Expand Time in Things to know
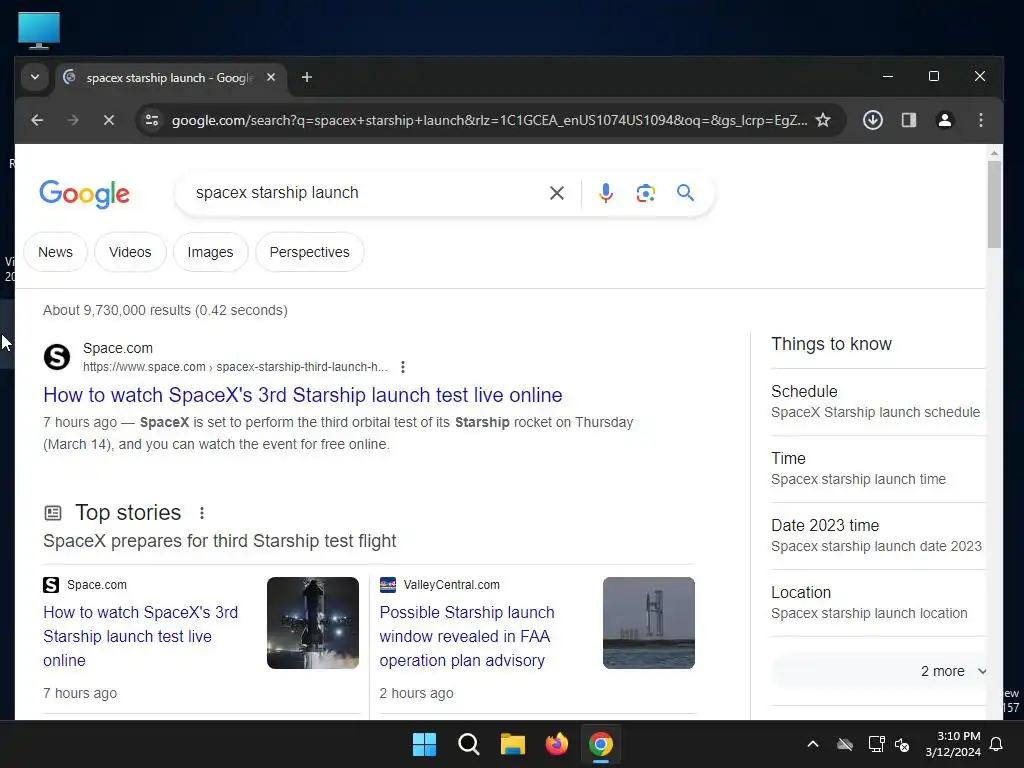 pos(878,468)
